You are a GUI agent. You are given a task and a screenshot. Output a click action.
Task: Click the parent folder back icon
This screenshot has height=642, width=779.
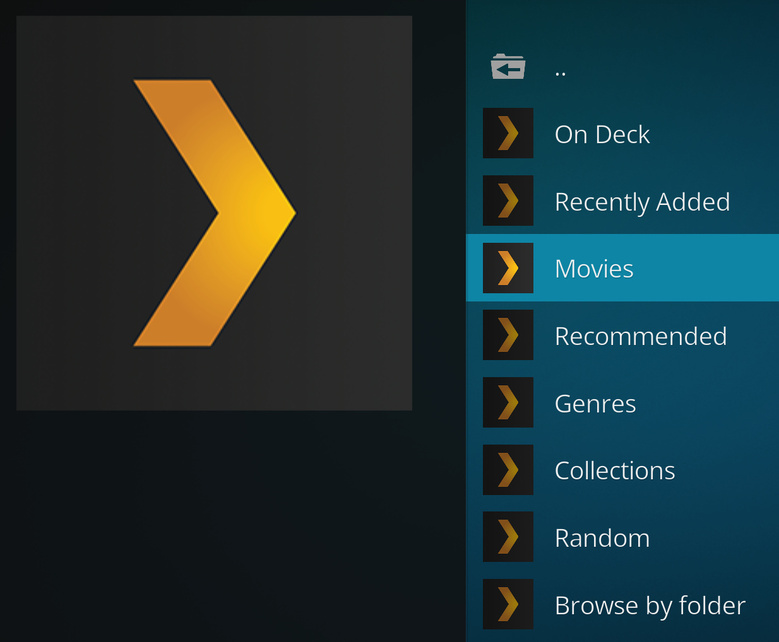pos(508,67)
